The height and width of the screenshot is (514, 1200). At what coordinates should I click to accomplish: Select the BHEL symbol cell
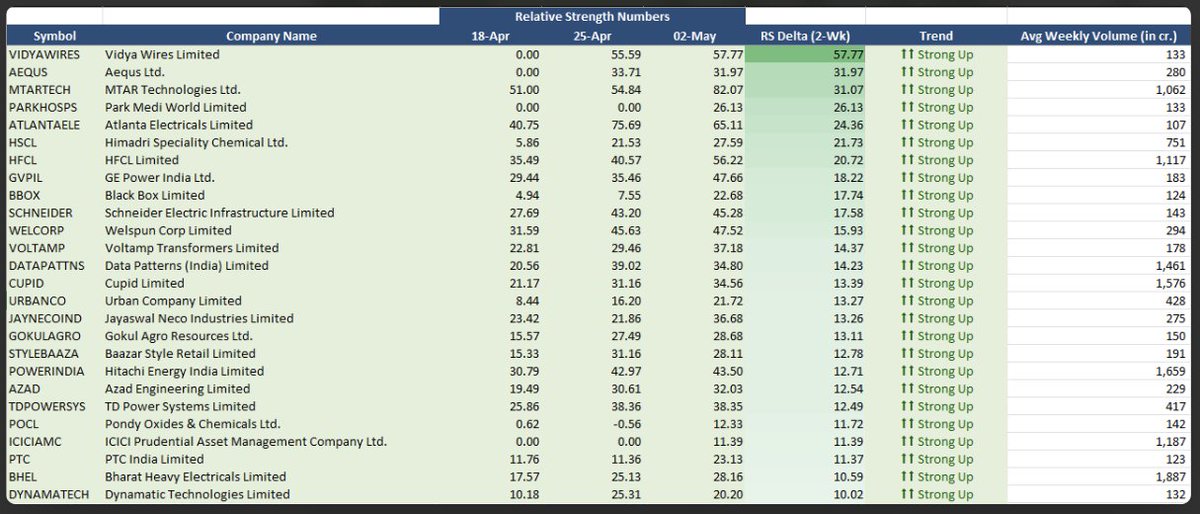(x=22, y=477)
